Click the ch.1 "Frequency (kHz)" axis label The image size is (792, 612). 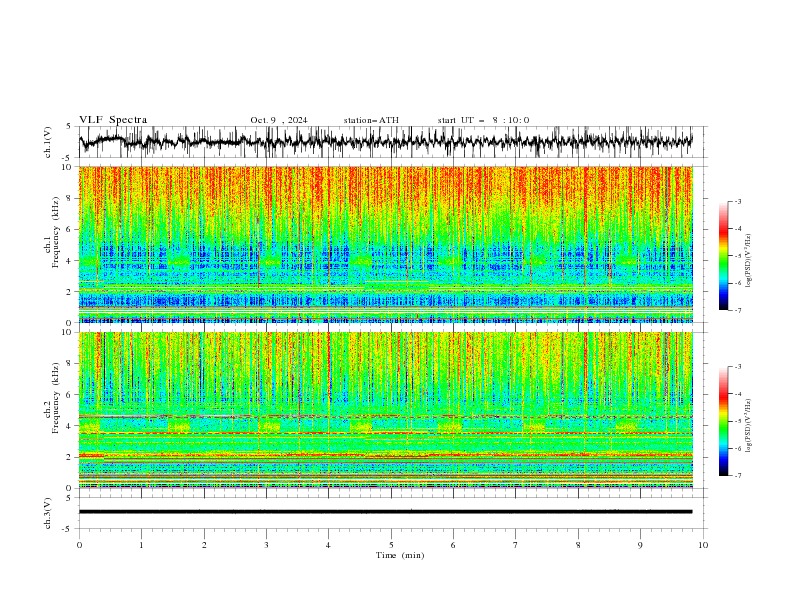tap(55, 232)
